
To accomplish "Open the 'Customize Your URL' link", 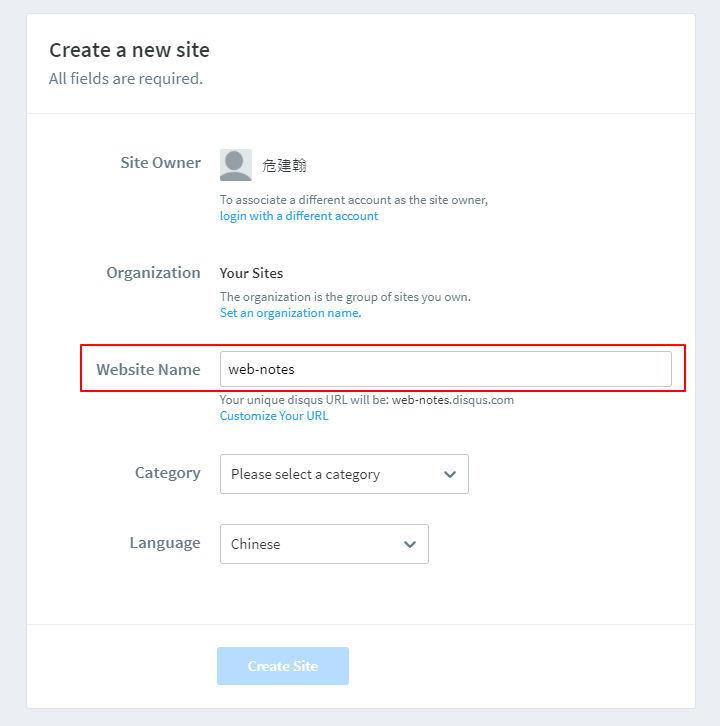I will pos(274,416).
